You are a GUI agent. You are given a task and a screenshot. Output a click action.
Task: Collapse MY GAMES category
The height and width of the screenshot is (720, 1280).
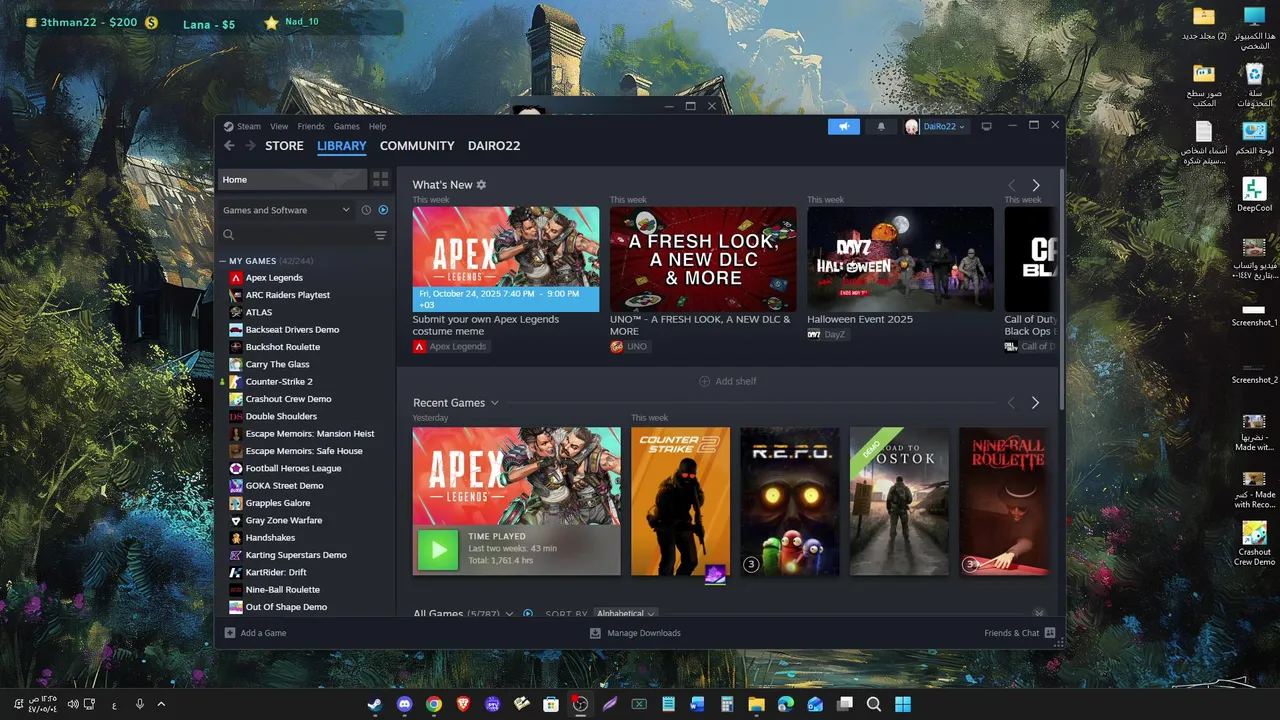pyautogui.click(x=222, y=261)
